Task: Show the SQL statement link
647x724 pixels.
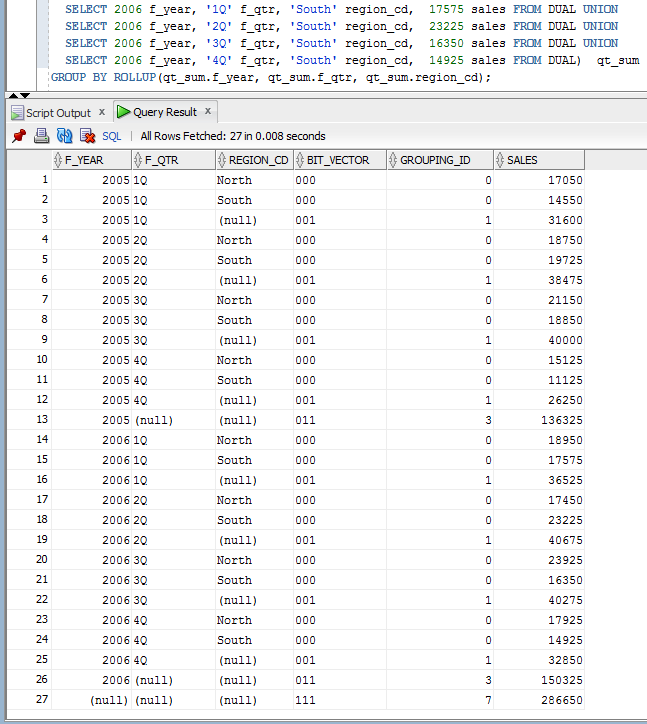Action: [x=111, y=136]
